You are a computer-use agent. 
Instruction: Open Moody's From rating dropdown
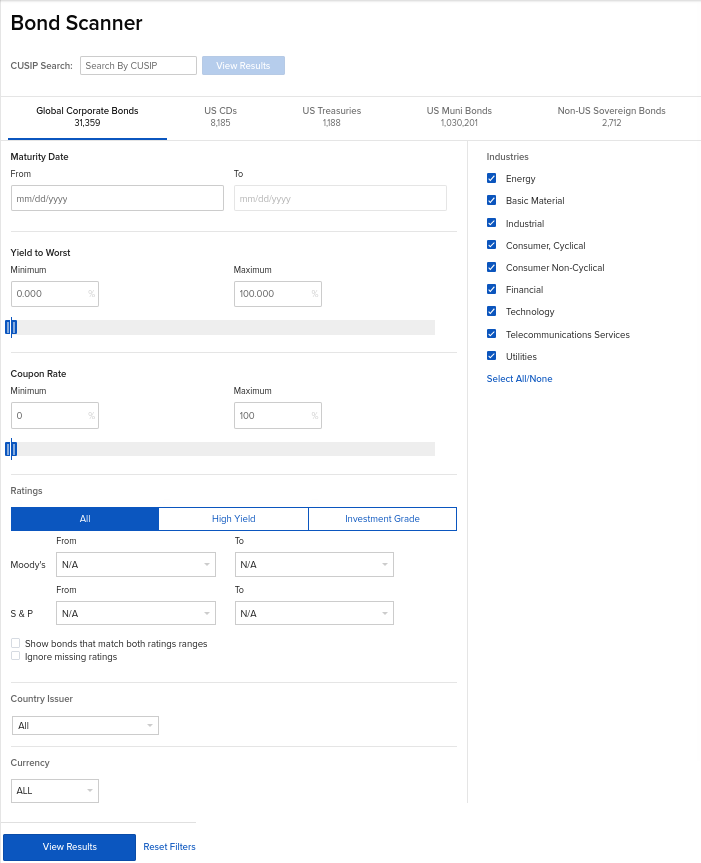point(136,565)
